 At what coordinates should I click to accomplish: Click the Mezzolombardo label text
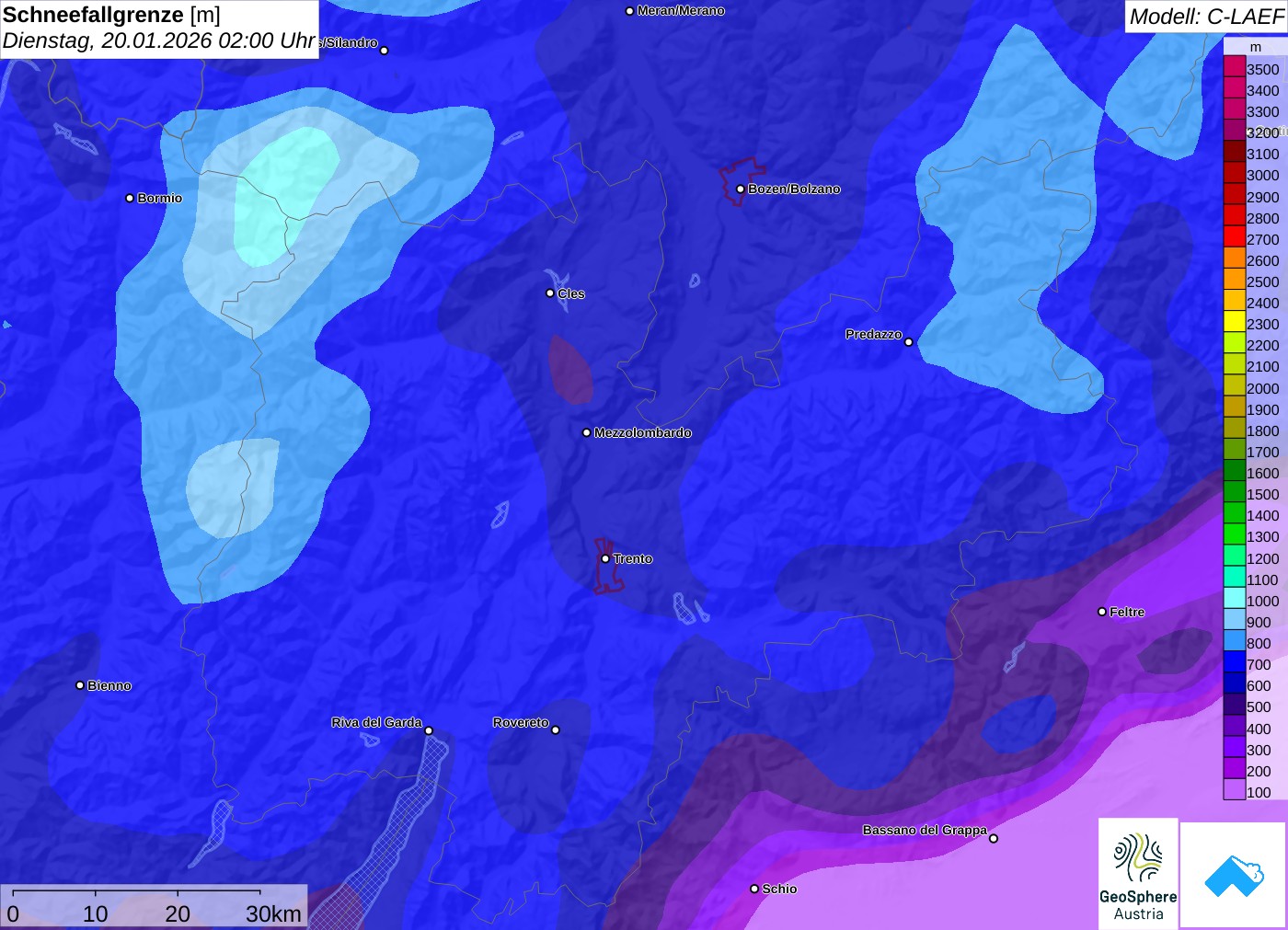pyautogui.click(x=642, y=432)
